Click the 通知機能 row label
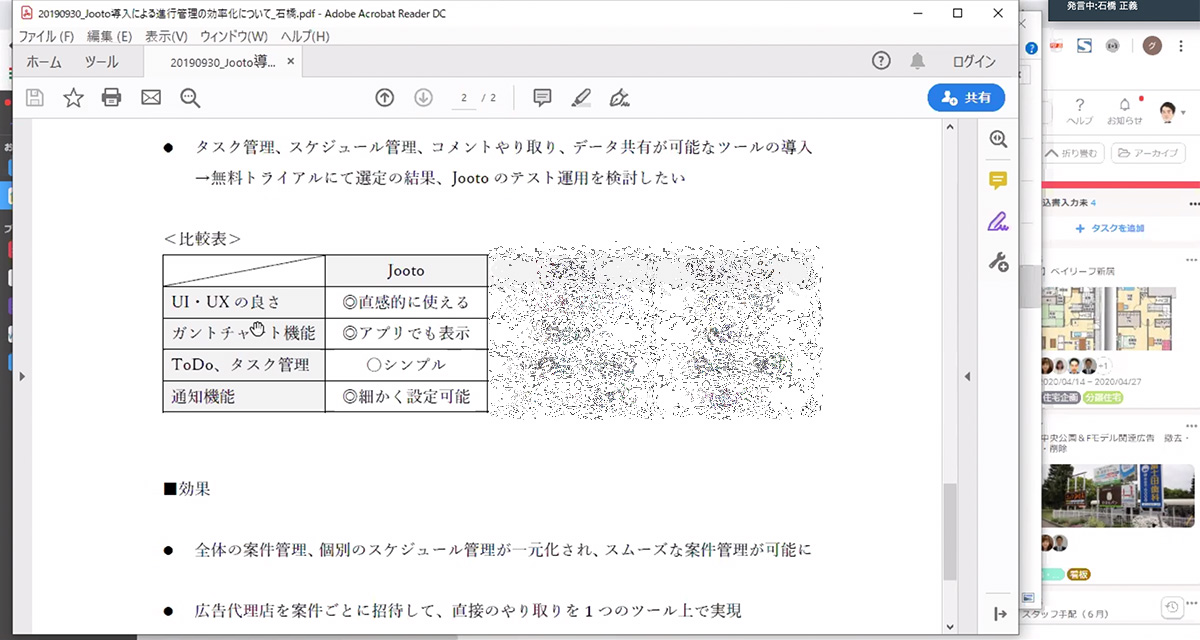This screenshot has width=1200, height=640. point(203,396)
